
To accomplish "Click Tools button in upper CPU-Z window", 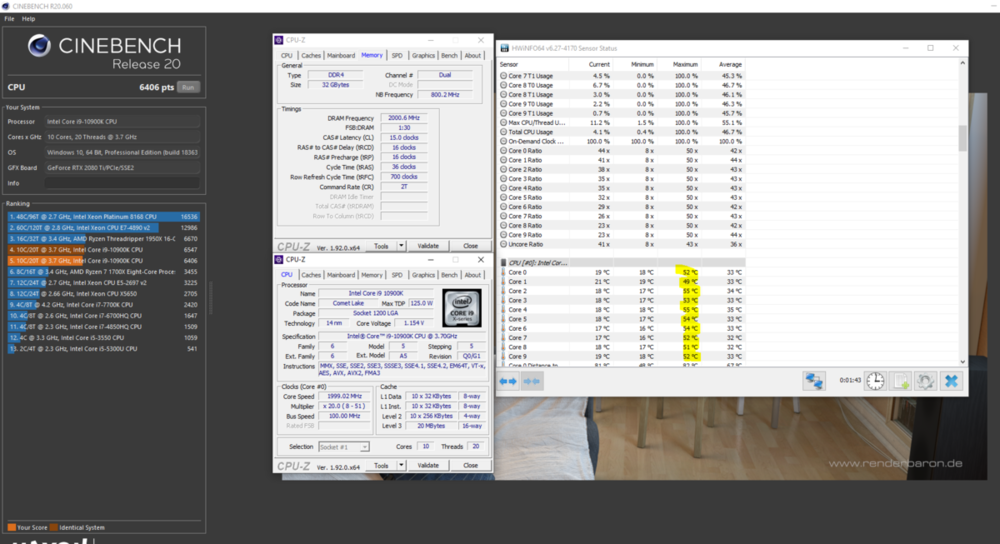I will point(381,246).
